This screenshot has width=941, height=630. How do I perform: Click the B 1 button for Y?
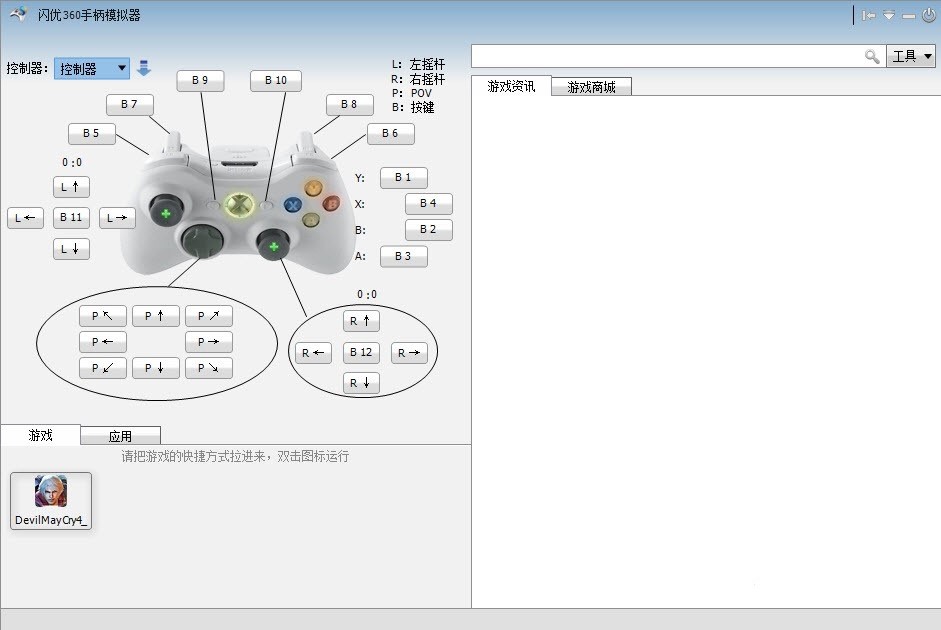(x=403, y=178)
